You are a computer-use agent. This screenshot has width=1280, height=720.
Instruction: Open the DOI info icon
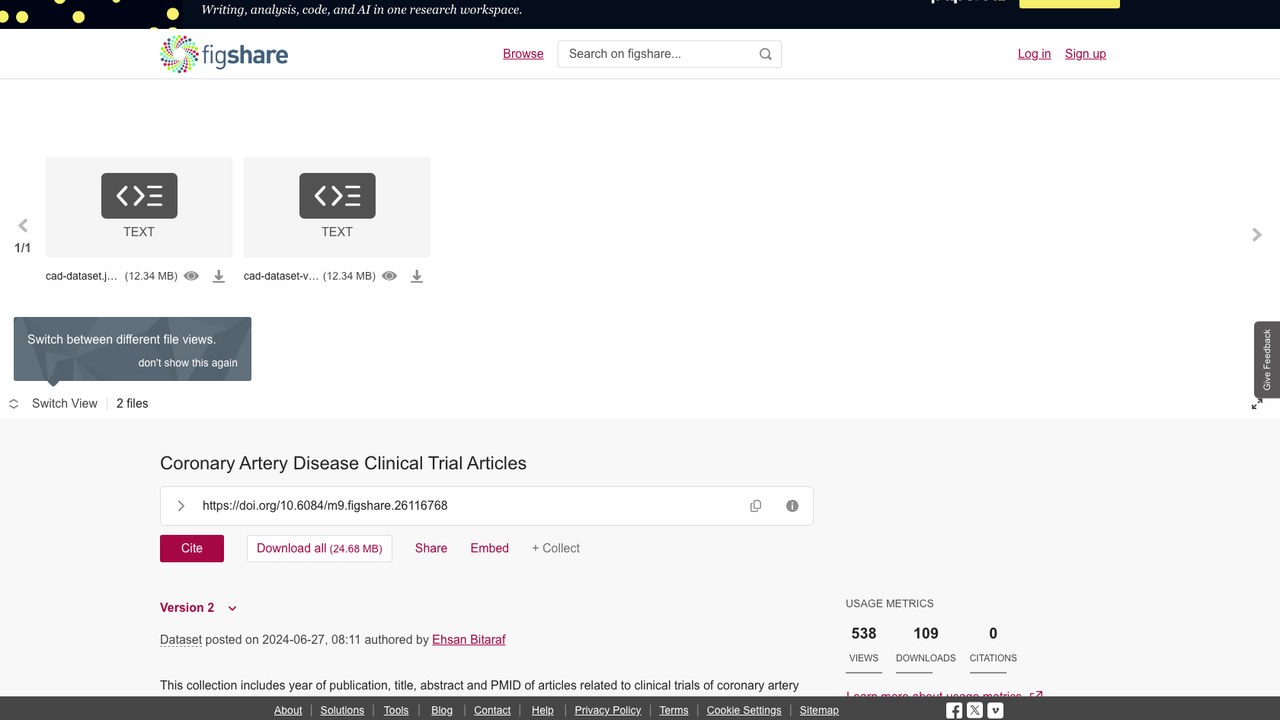click(x=792, y=506)
